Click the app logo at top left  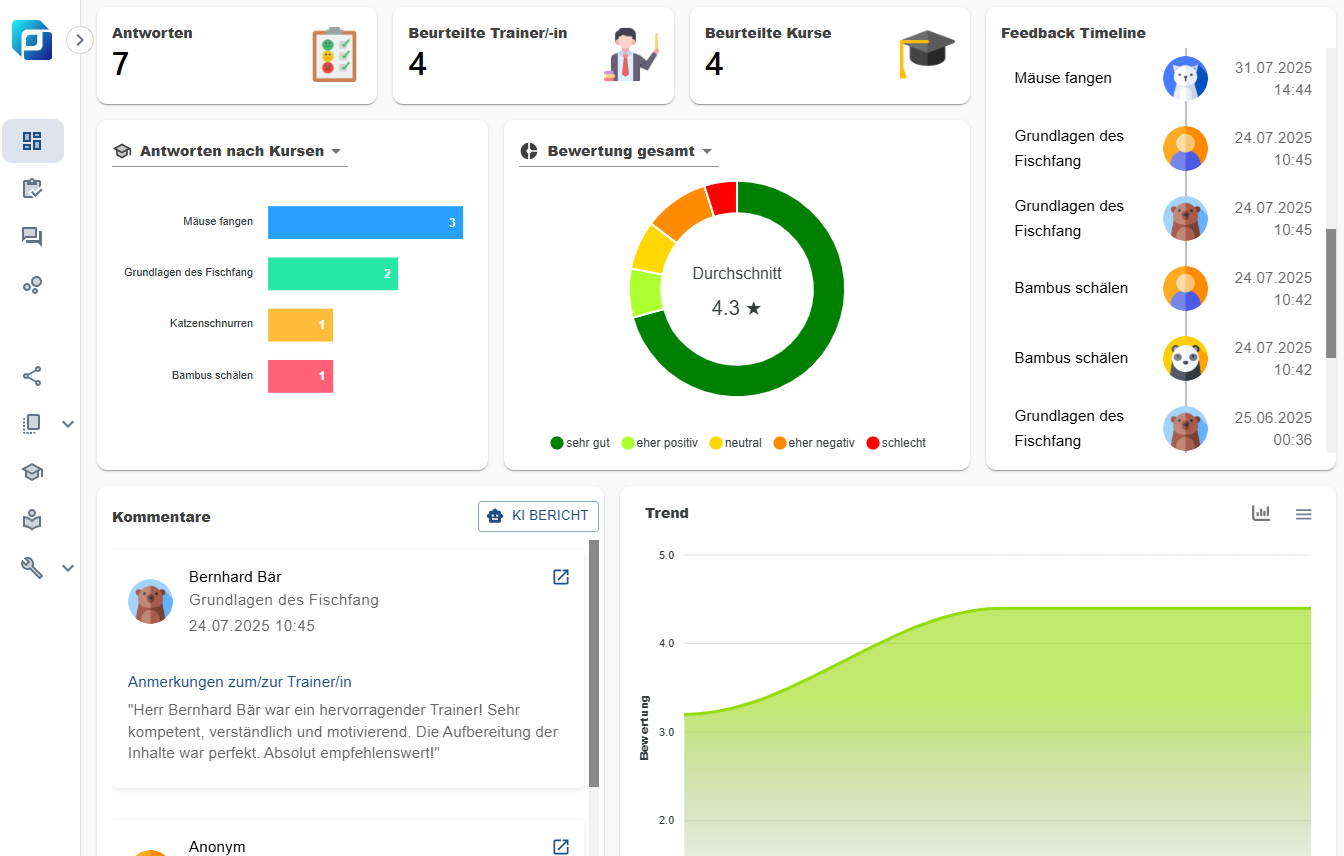32,40
